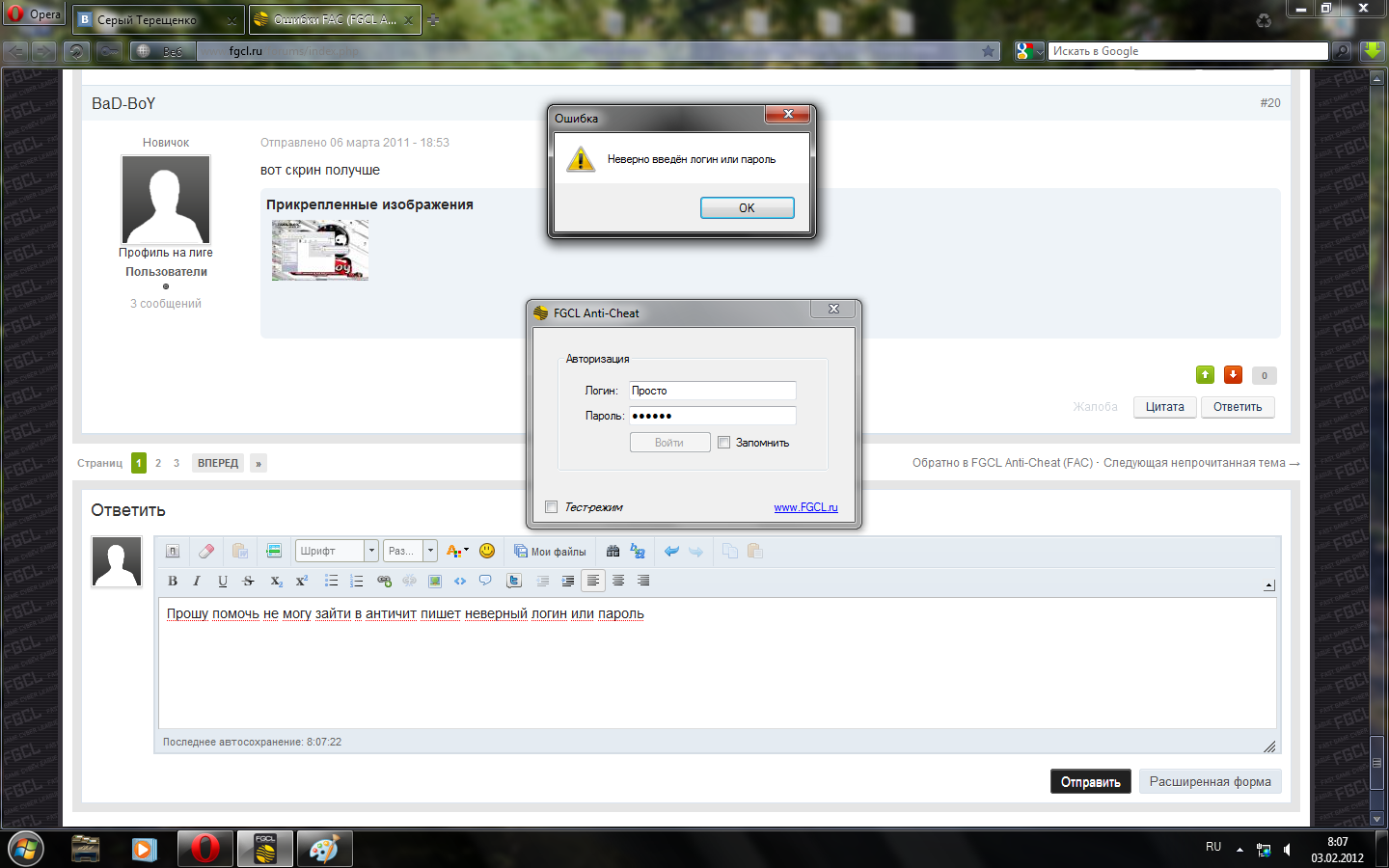The width and height of the screenshot is (1389, 868).
Task: Click the Пароль input field
Action: [713, 416]
